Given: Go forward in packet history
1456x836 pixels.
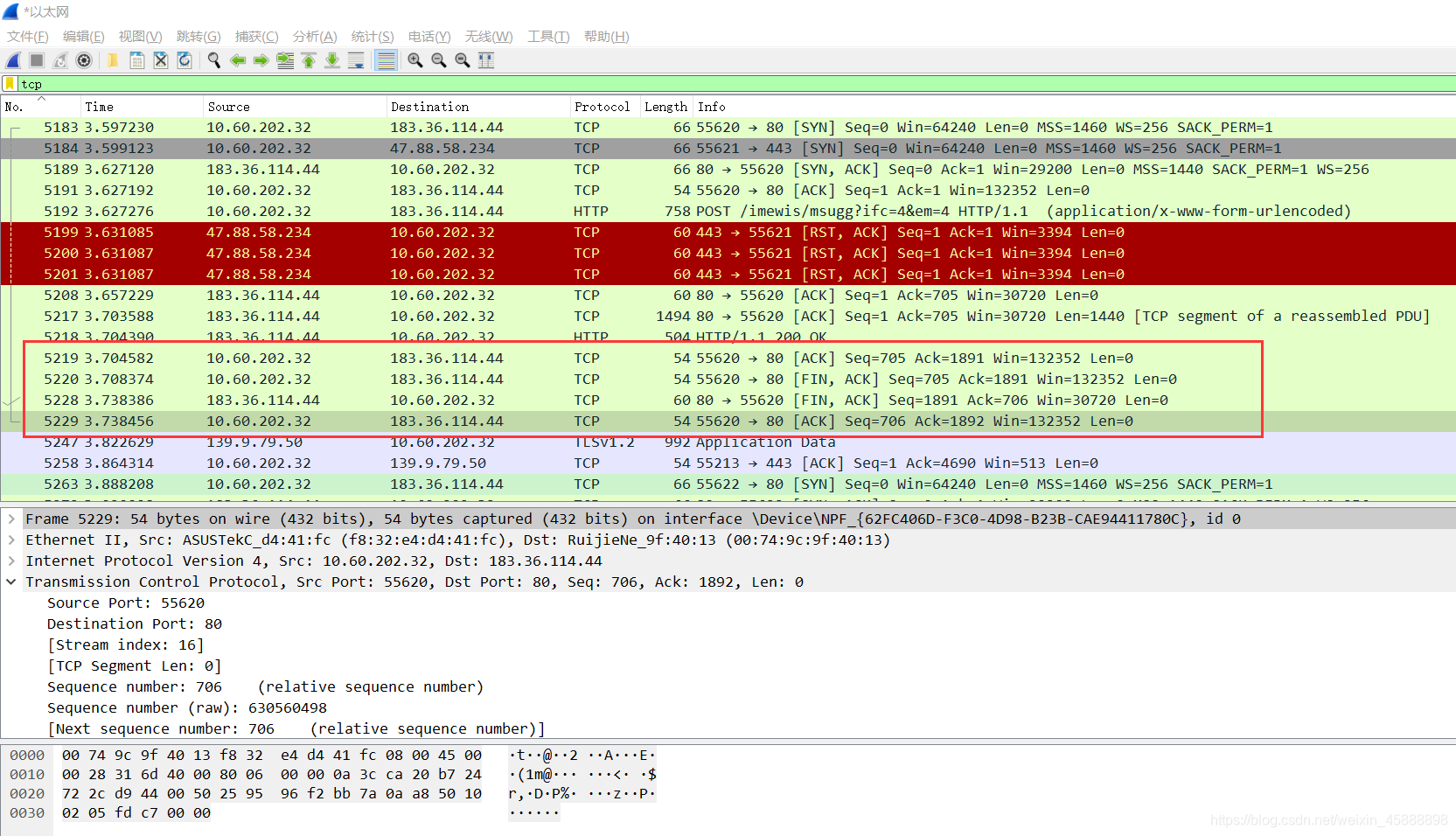Looking at the screenshot, I should tap(261, 60).
